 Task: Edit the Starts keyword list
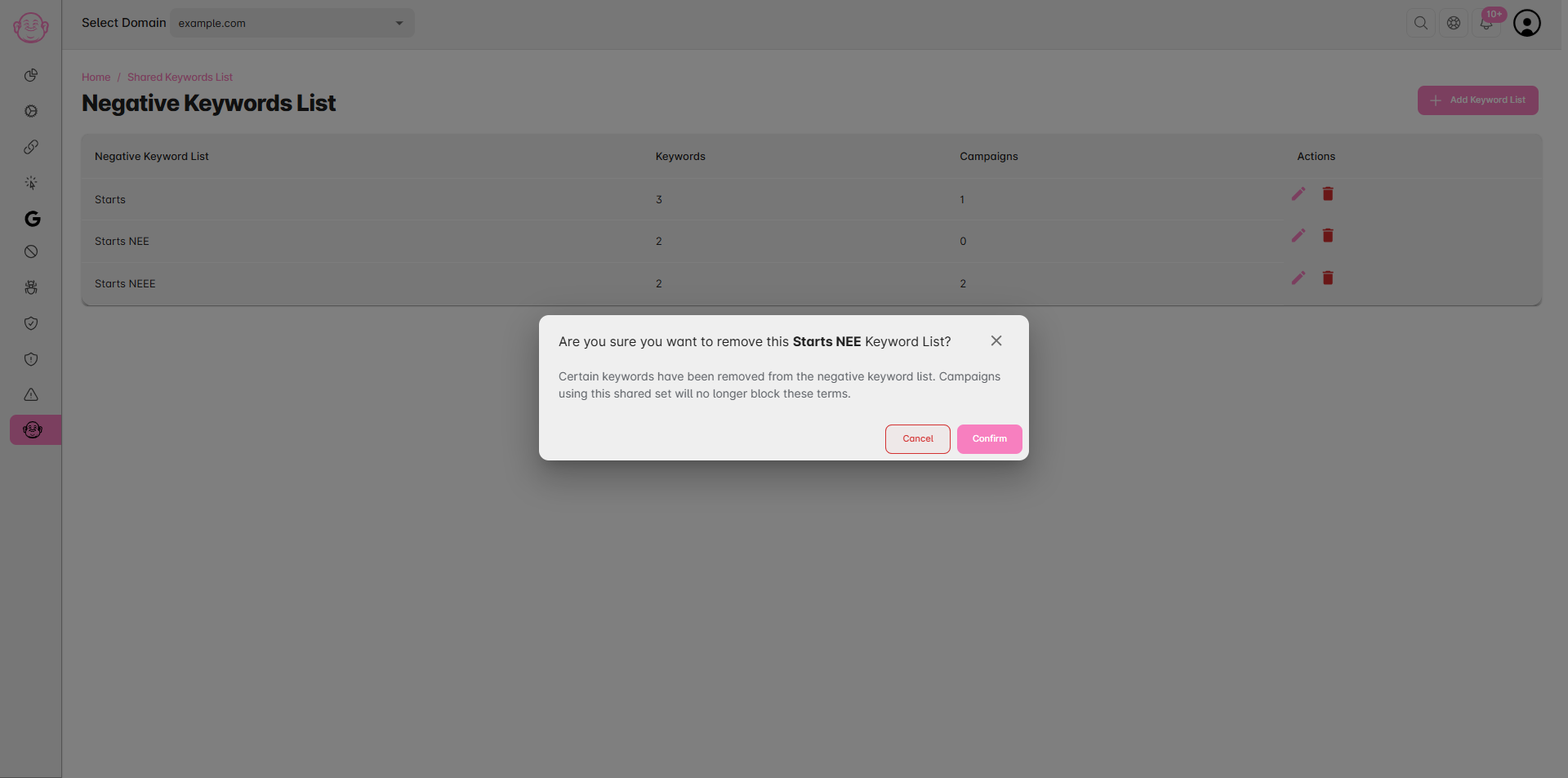pos(1298,193)
